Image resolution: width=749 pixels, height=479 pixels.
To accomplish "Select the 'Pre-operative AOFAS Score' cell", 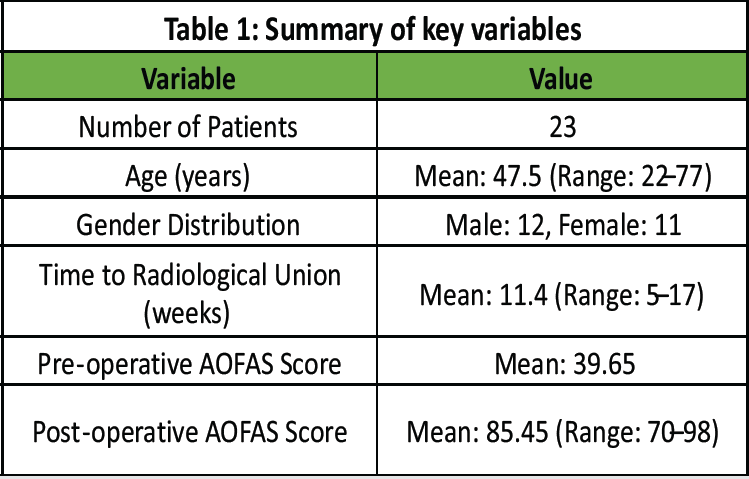I will [x=187, y=366].
